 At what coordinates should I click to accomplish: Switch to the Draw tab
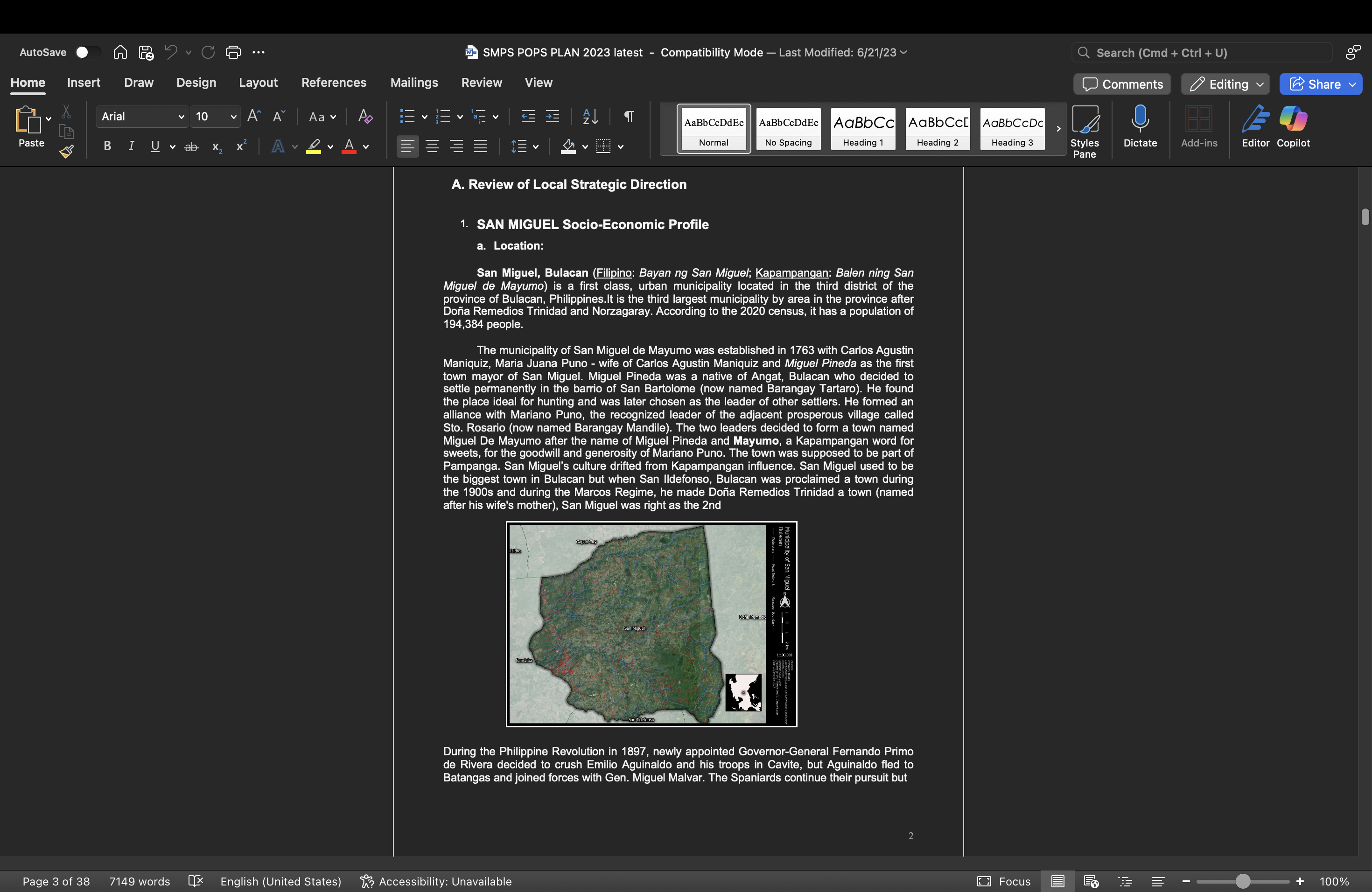point(139,83)
